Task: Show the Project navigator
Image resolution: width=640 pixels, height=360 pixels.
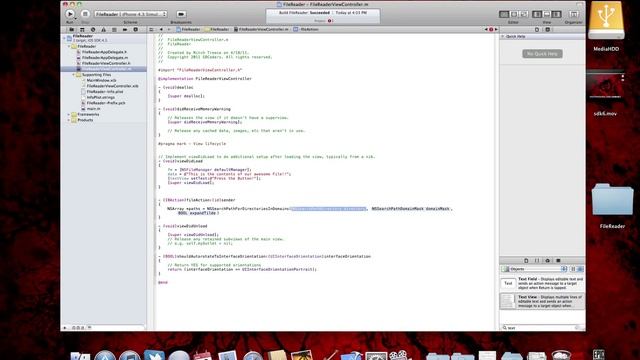Action: click(71, 29)
